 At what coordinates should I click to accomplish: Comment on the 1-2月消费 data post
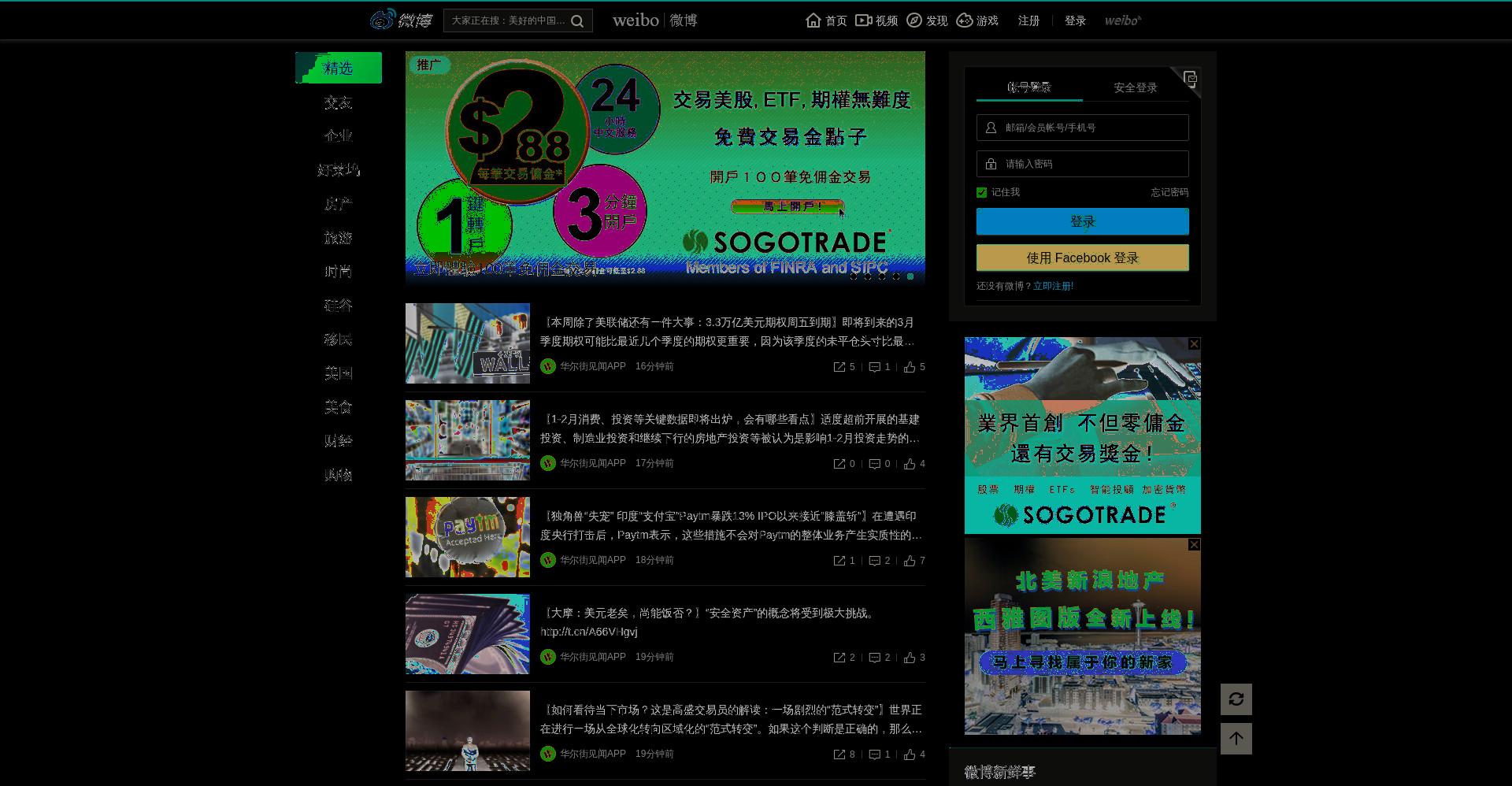tap(874, 464)
